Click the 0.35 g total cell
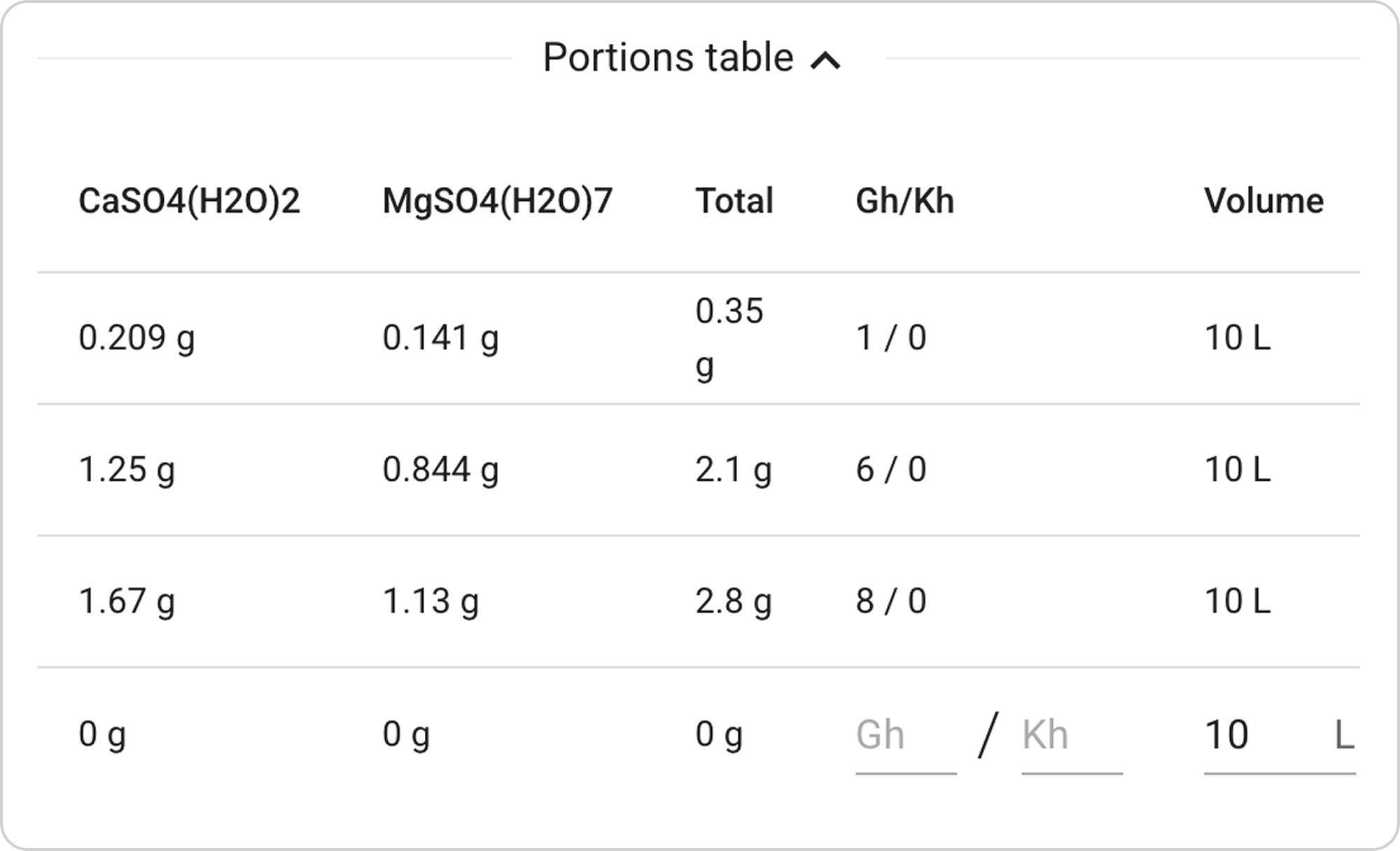 (x=729, y=338)
